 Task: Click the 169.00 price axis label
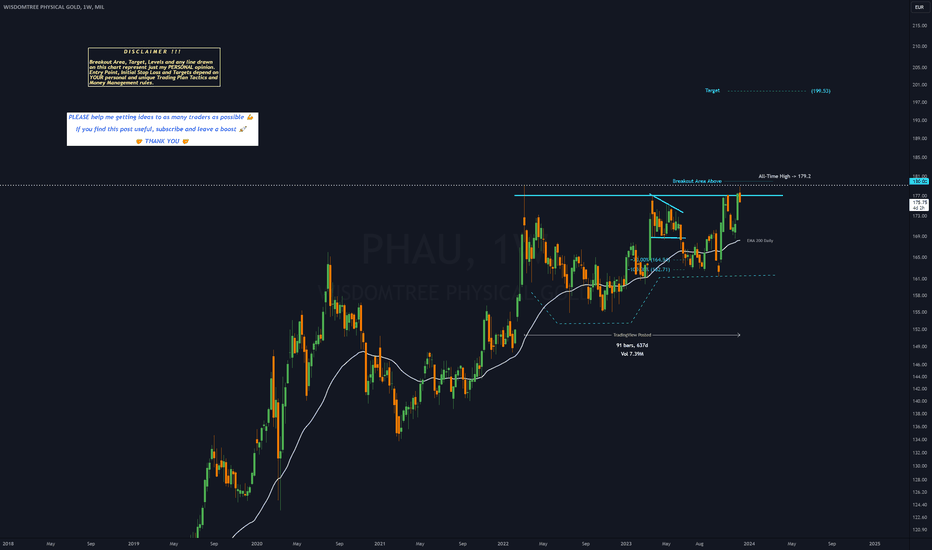tap(920, 236)
